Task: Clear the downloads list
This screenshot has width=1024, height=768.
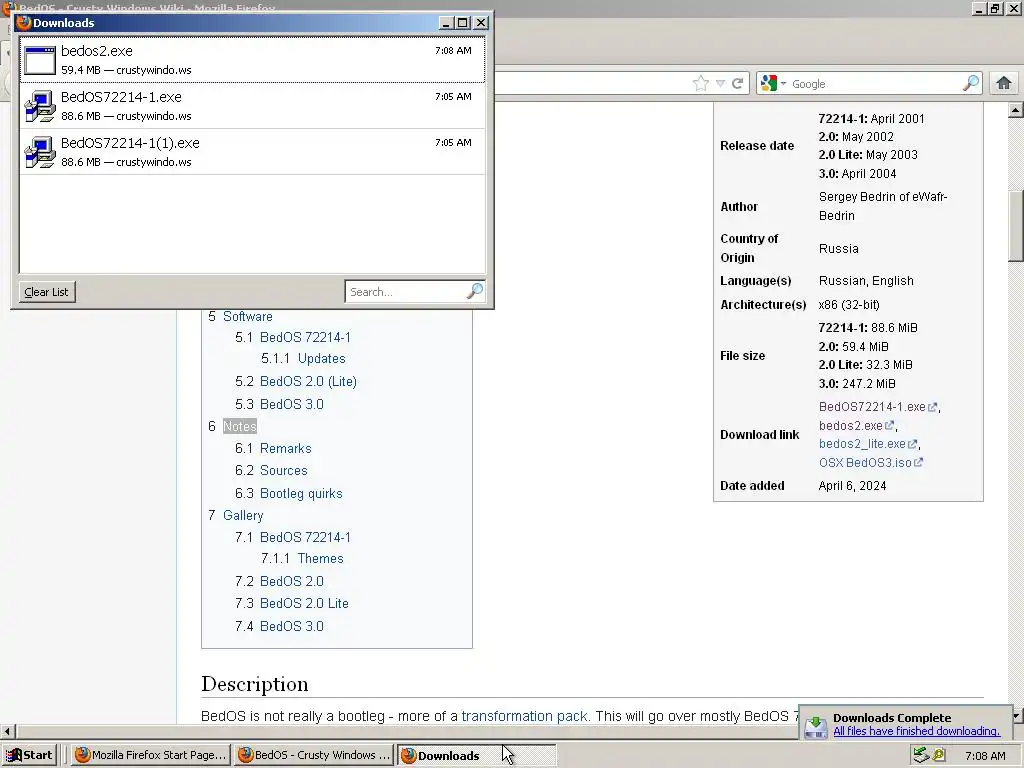Action: [46, 292]
